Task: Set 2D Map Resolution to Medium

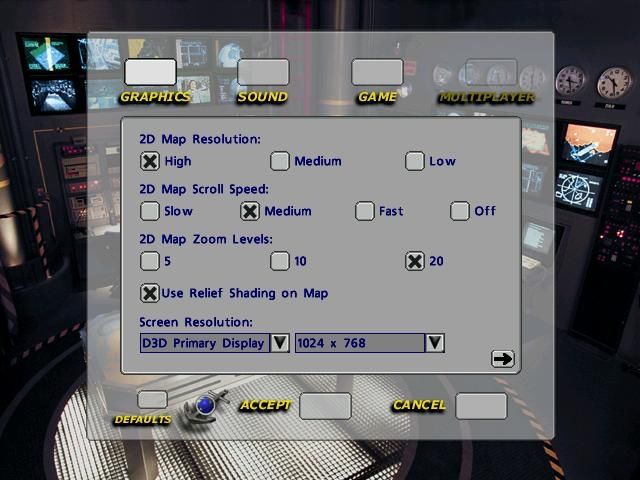Action: (x=280, y=161)
